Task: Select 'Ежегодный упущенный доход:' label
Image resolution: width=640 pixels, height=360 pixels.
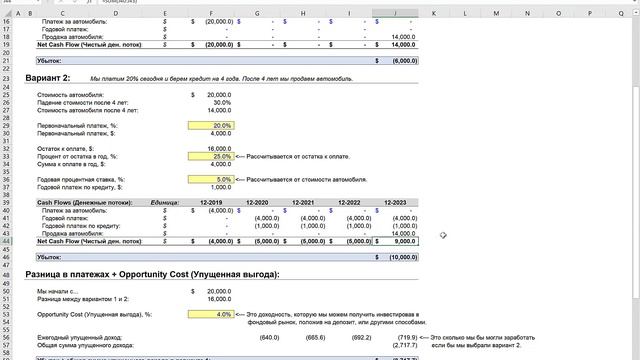Action: pos(80,338)
